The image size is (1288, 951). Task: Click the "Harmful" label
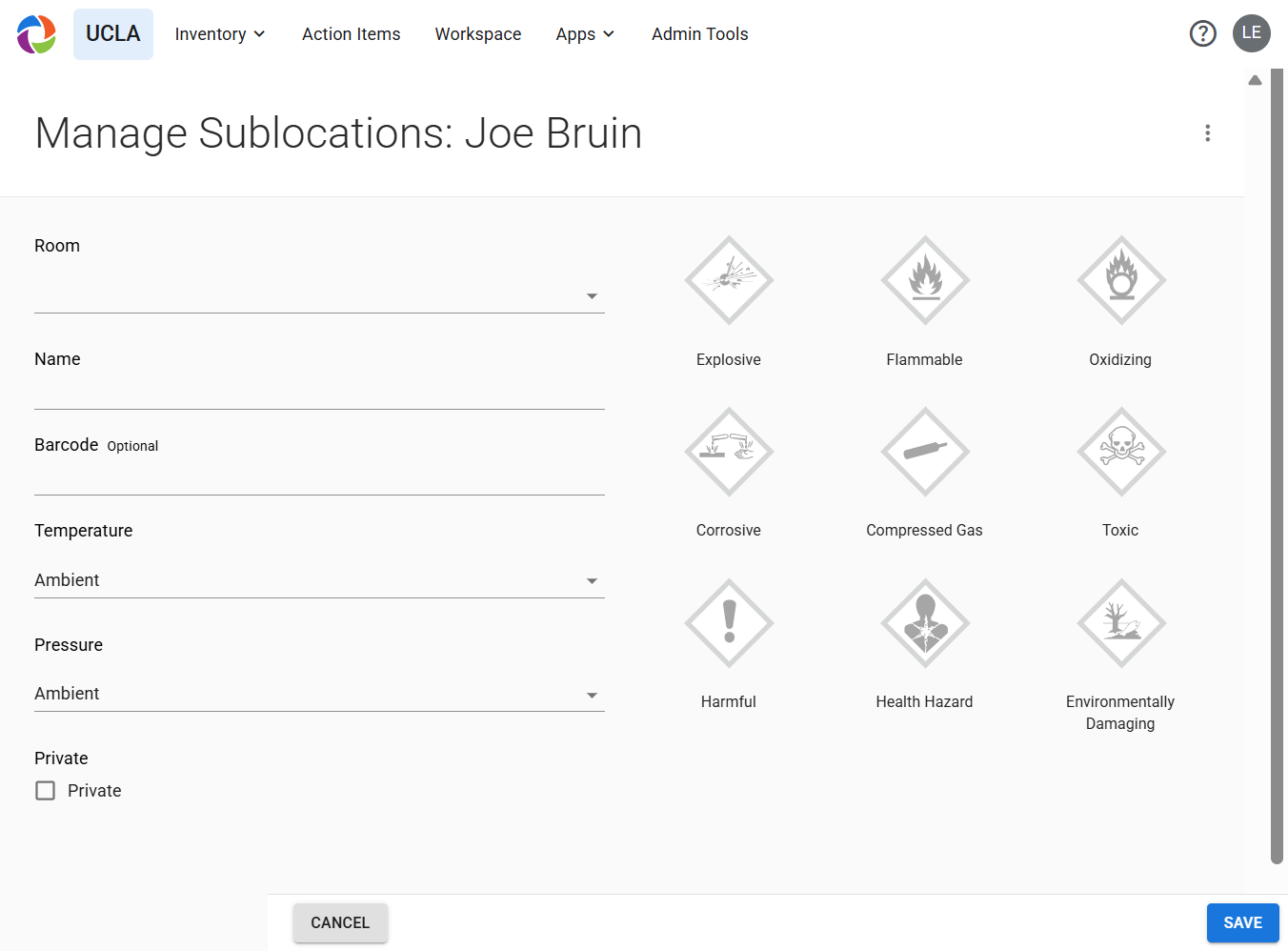coord(729,701)
